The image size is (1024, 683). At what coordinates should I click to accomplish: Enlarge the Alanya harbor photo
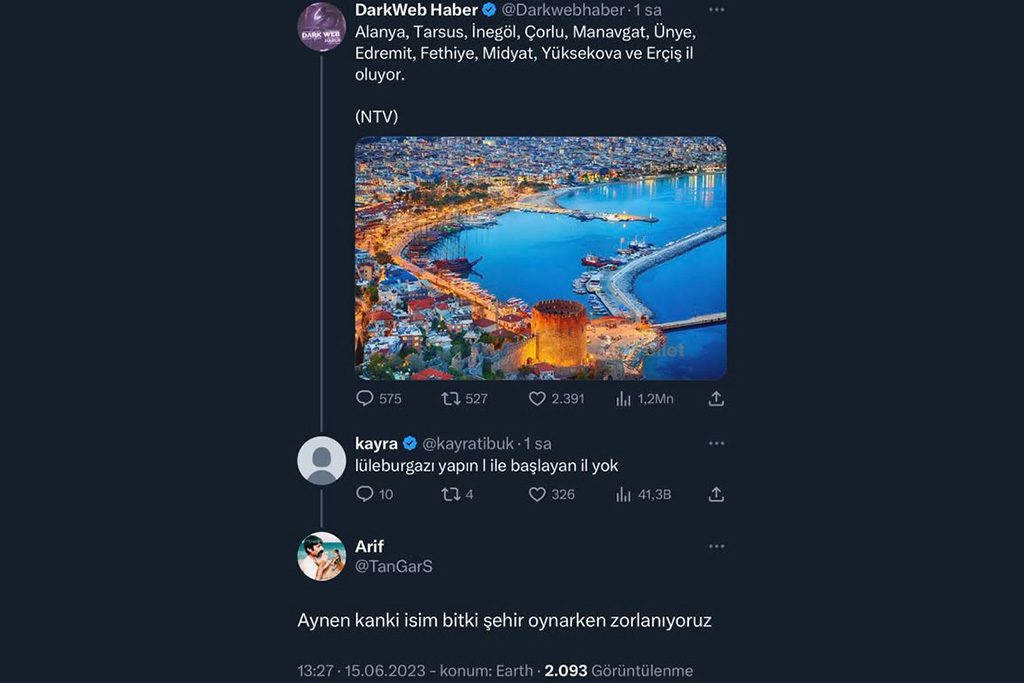pyautogui.click(x=540, y=258)
